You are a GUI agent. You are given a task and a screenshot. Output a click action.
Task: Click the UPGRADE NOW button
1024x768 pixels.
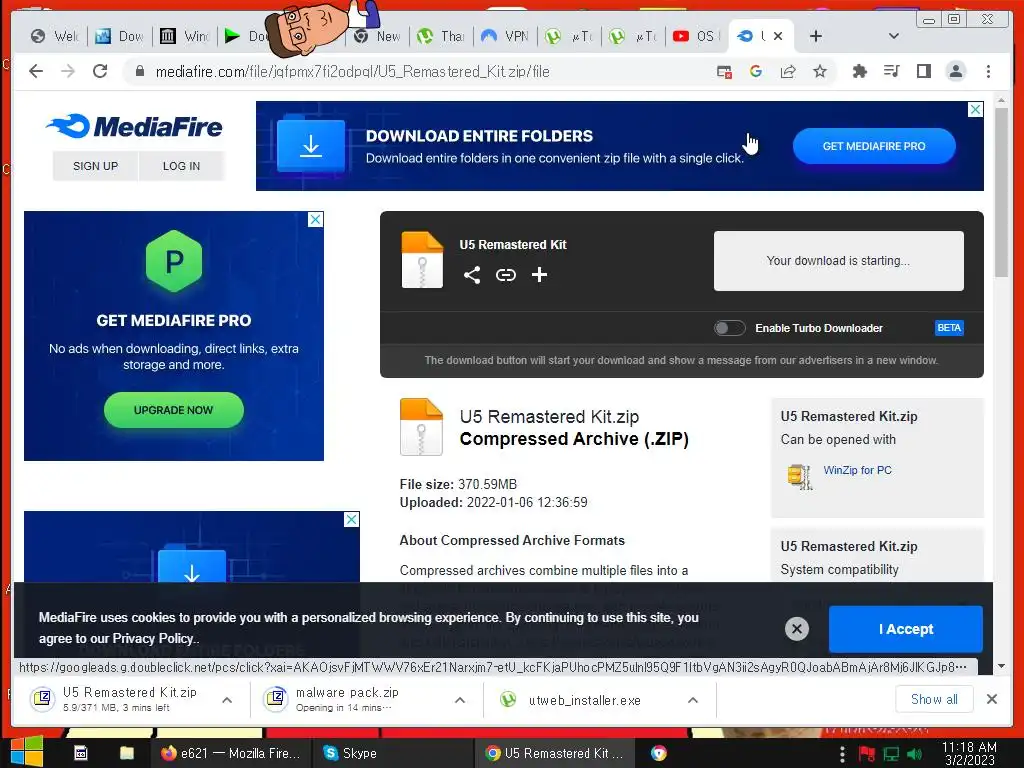coord(174,410)
